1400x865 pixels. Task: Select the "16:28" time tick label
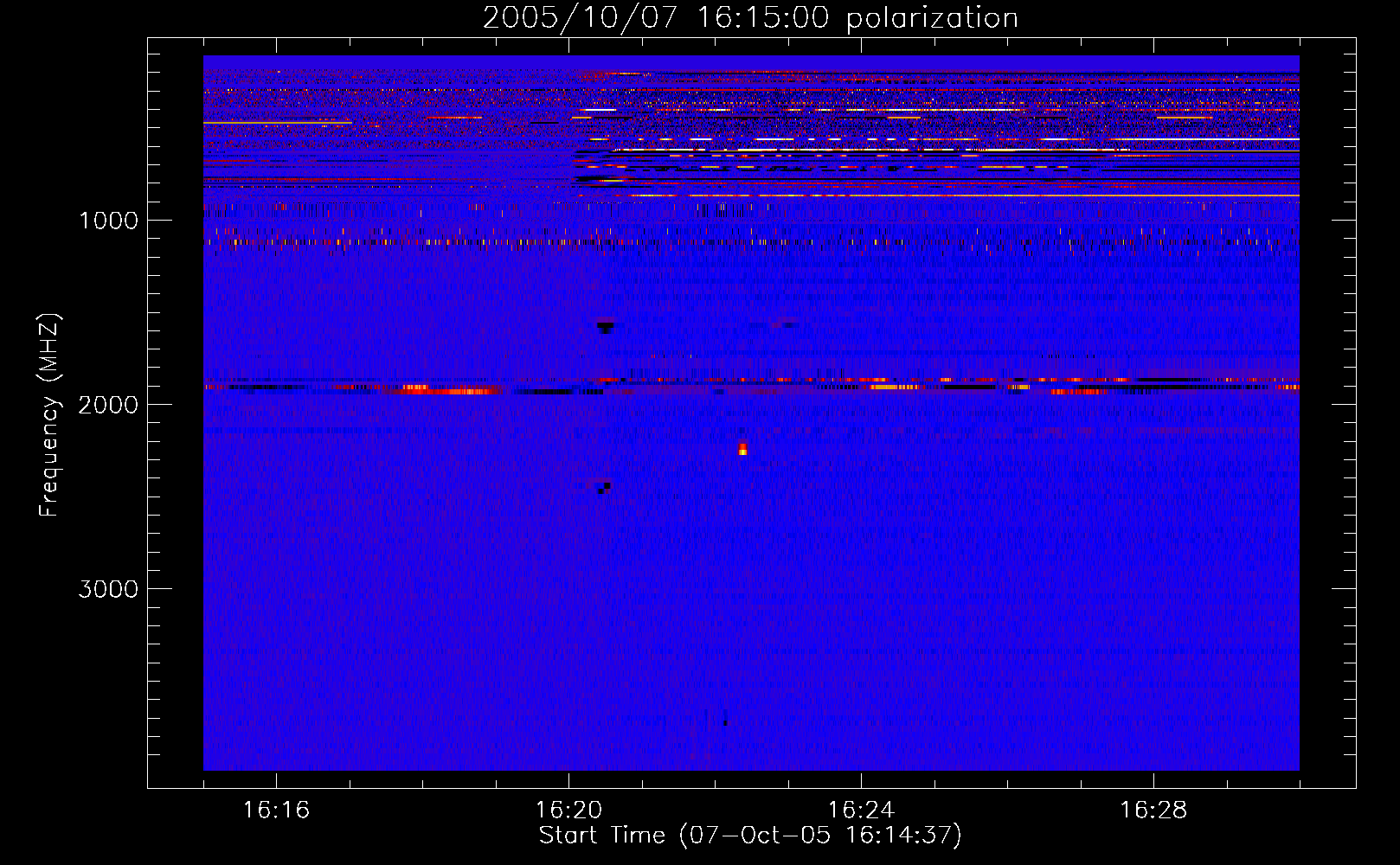[x=1153, y=810]
